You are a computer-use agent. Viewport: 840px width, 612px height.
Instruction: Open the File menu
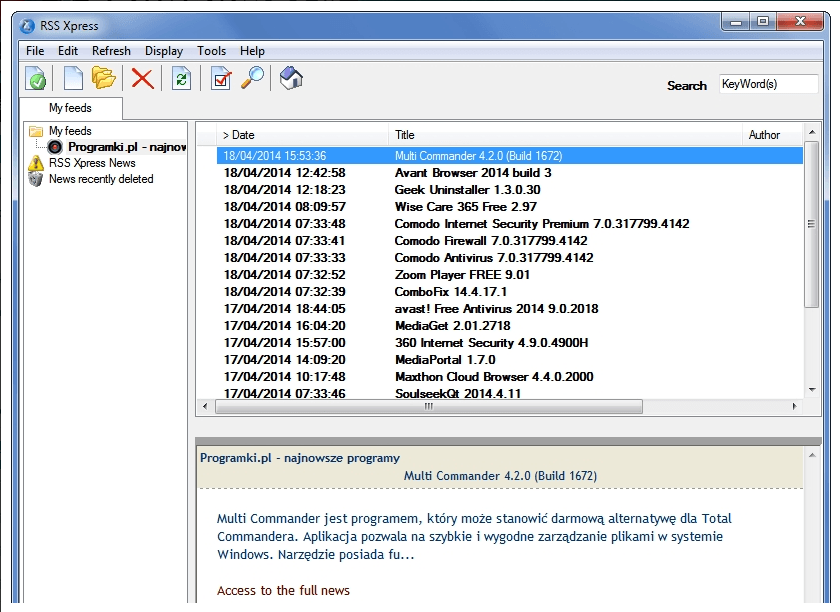click(35, 51)
